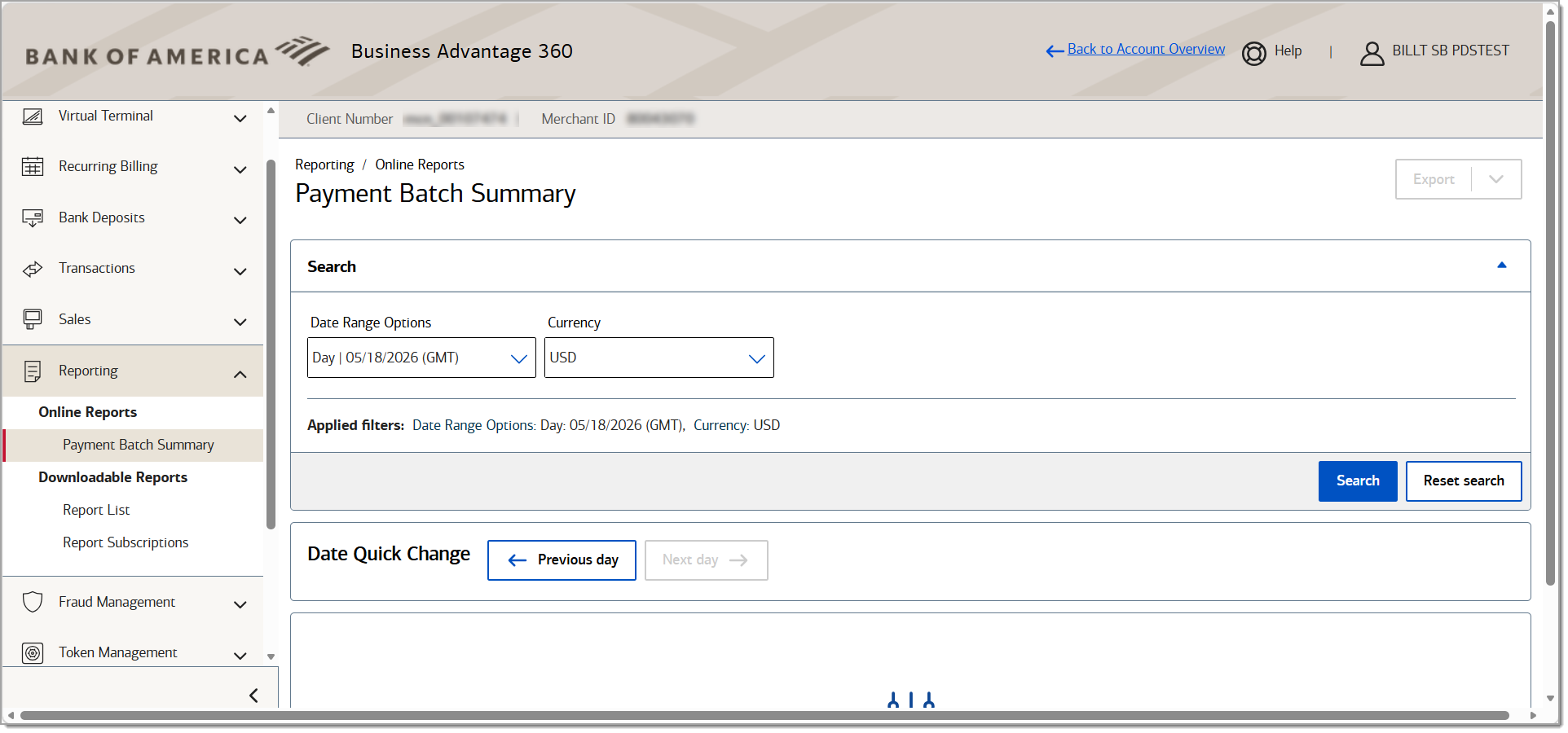Collapse the Reporting section chevron
The image size is (1568, 733).
pyautogui.click(x=240, y=375)
